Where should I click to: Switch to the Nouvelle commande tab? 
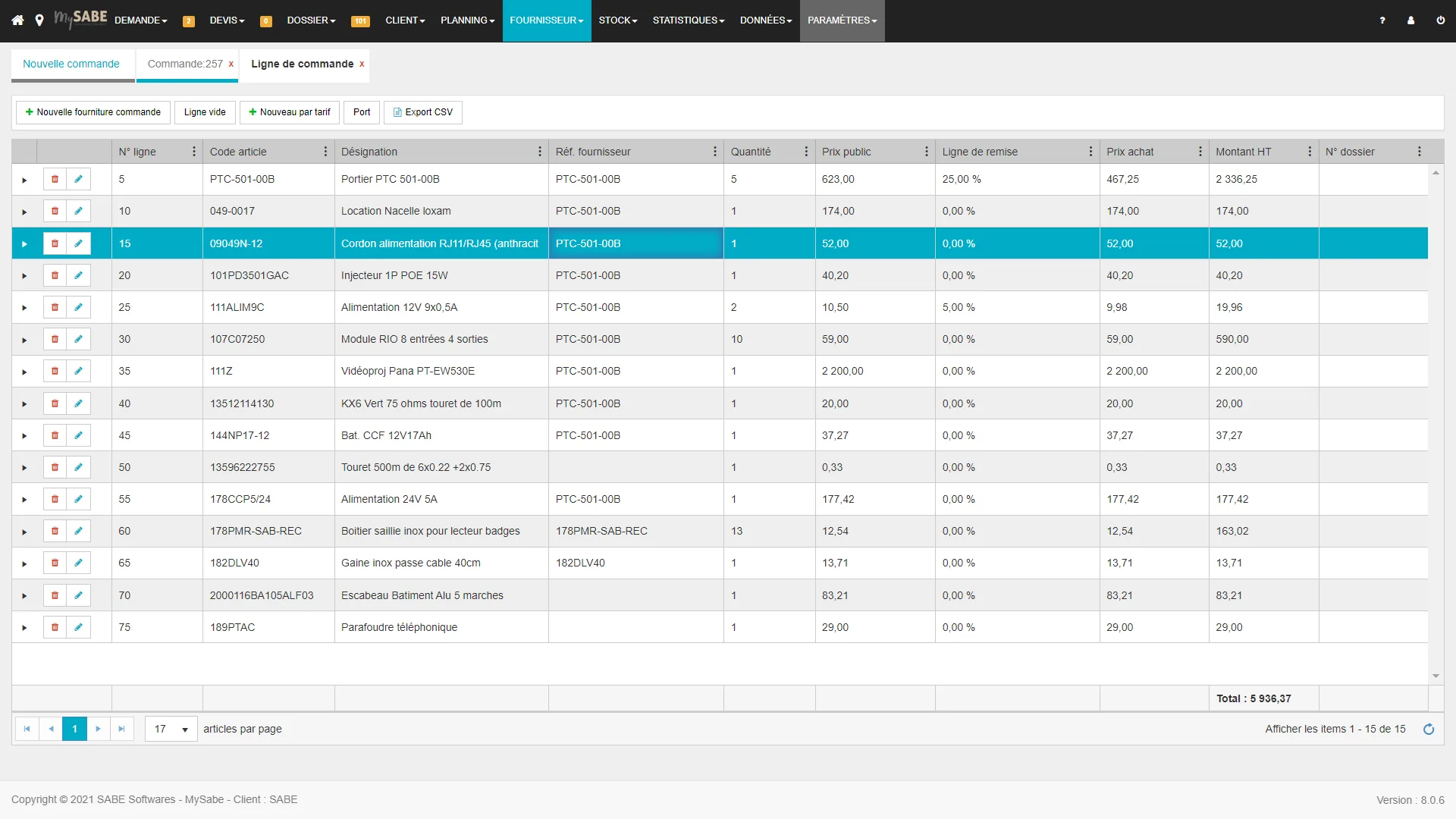pos(71,64)
